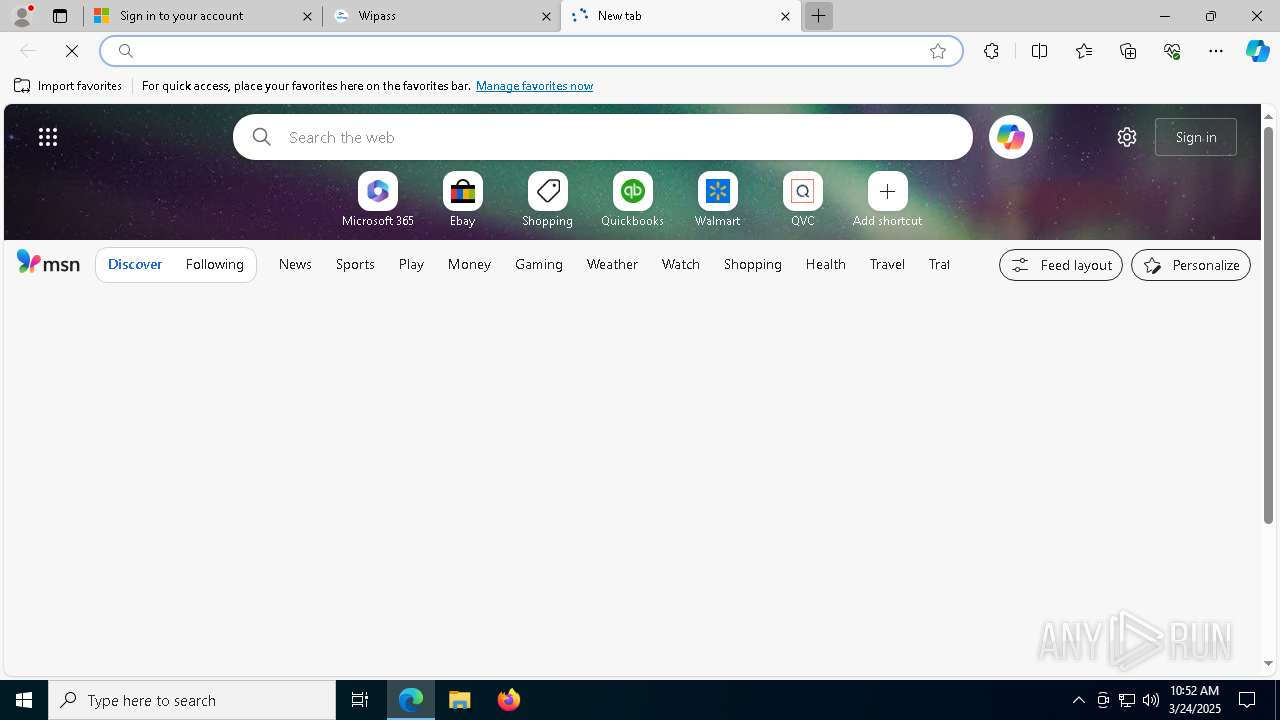Open the Windows Start menu

(x=24, y=700)
